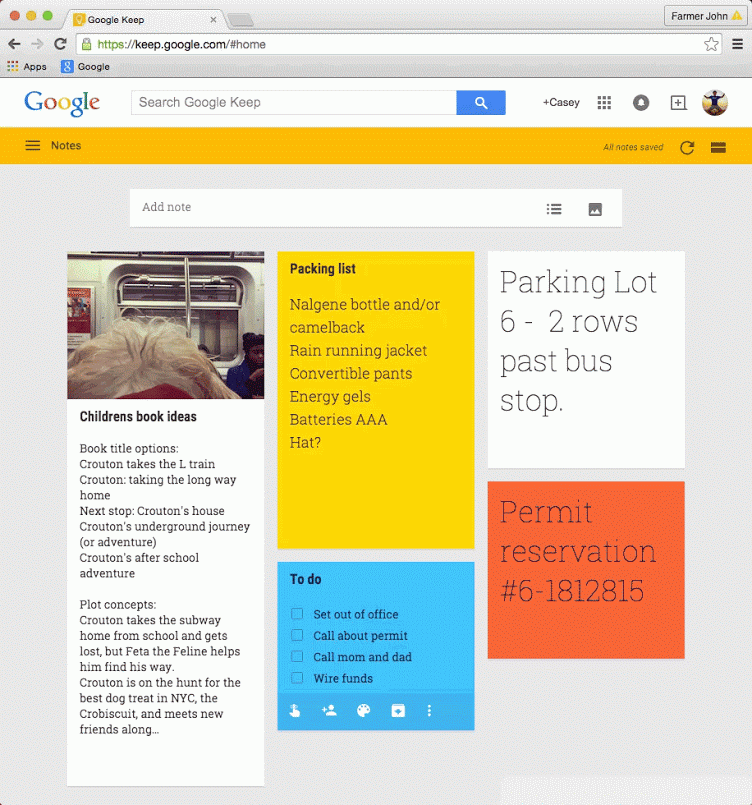Image resolution: width=752 pixels, height=805 pixels.
Task: Open the Parking Lot 6 note
Action: pos(586,359)
